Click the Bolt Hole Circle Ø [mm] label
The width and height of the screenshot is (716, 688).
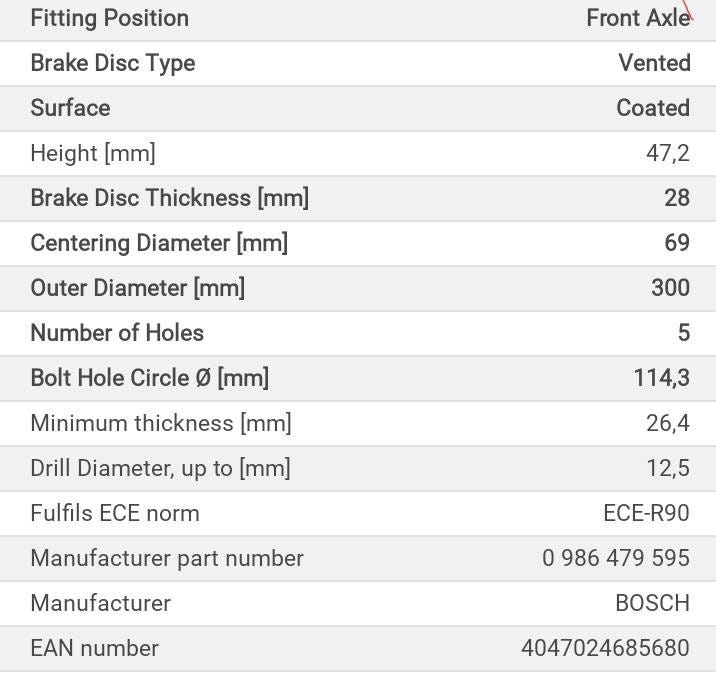[149, 378]
